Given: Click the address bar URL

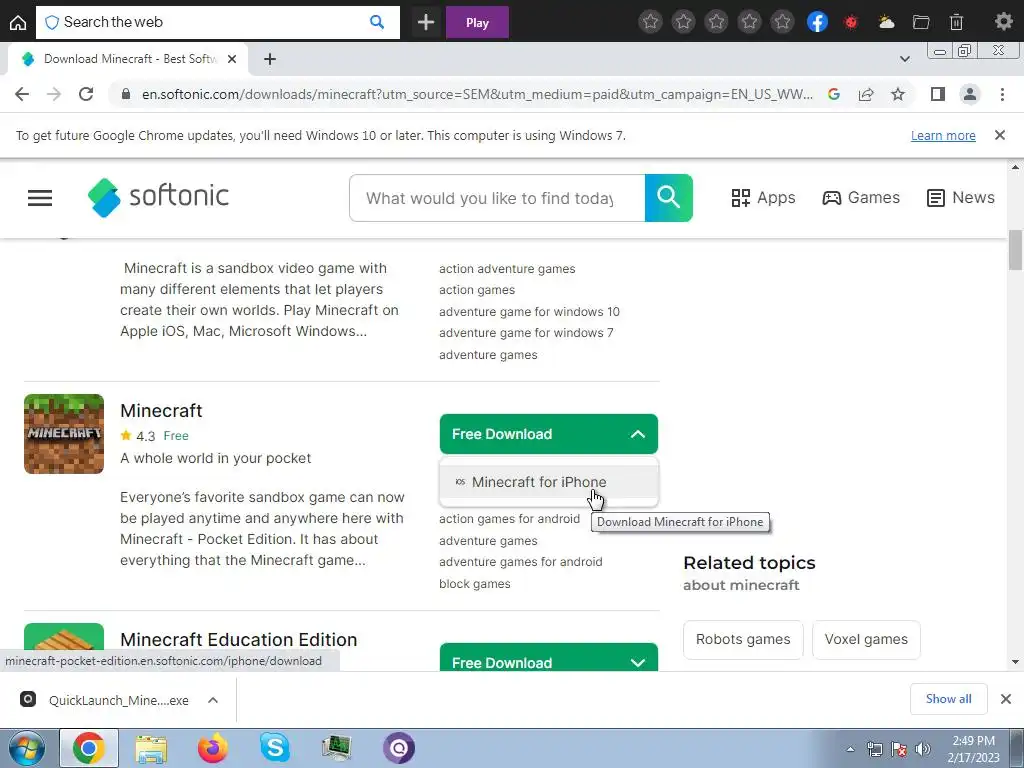Looking at the screenshot, I should [477, 94].
